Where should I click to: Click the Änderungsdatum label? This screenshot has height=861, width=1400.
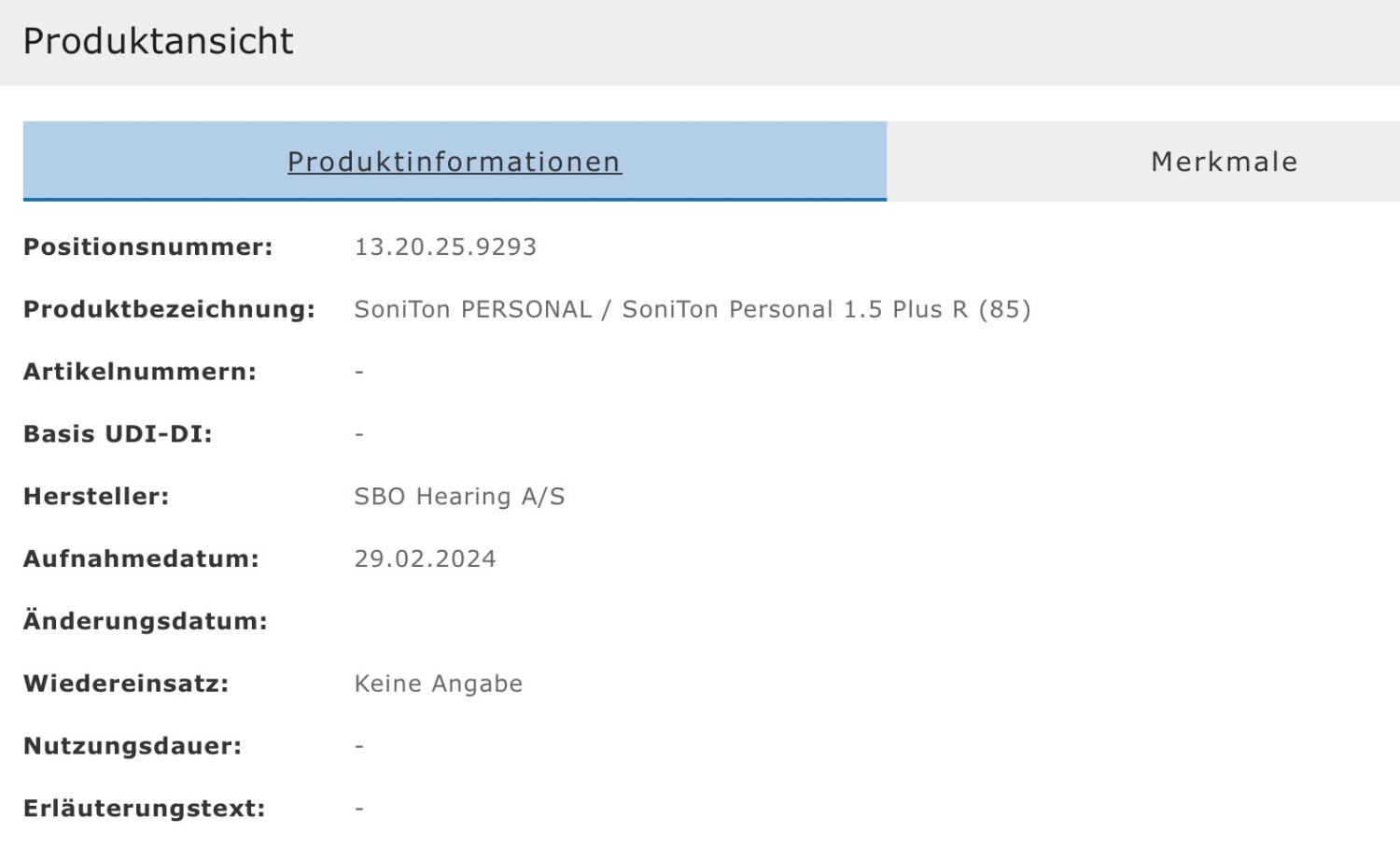(x=145, y=621)
